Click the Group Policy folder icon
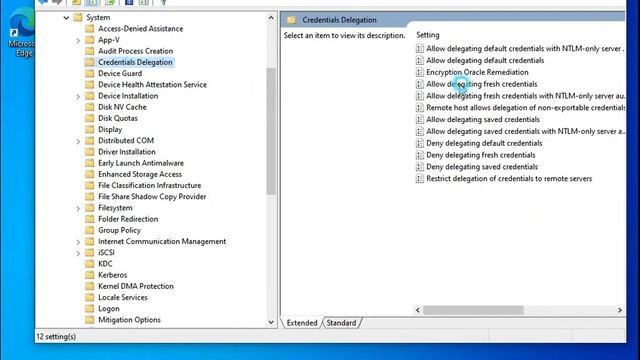 89,230
